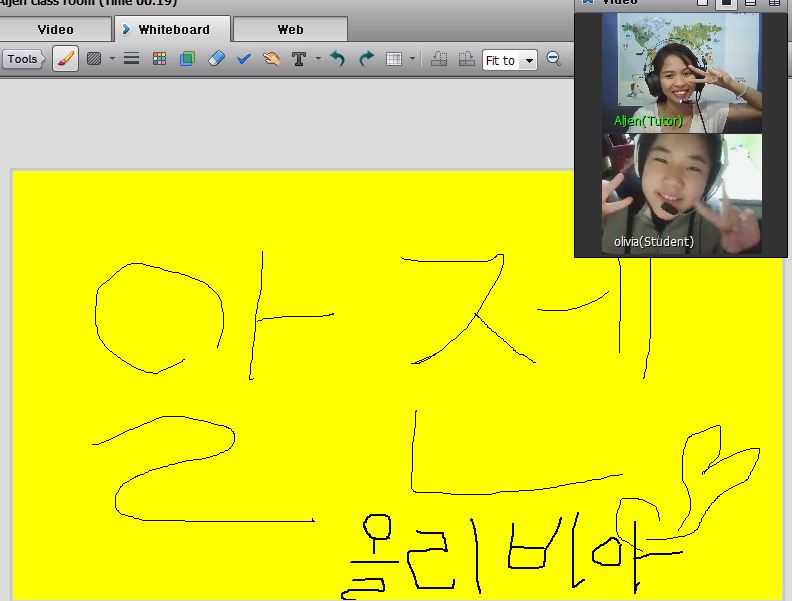Screen dimensions: 792x601
Task: Click the blue checkmark tool
Action: pyautogui.click(x=243, y=59)
